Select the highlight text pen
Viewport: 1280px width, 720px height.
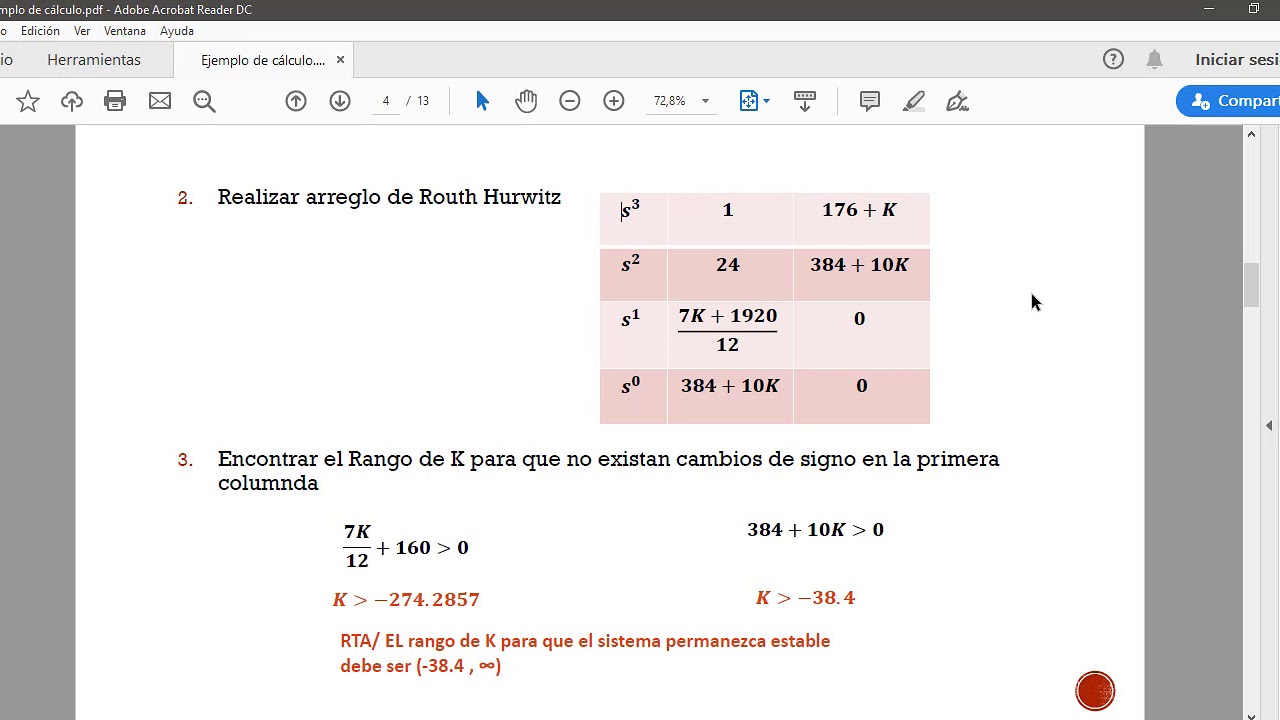pyautogui.click(x=914, y=101)
